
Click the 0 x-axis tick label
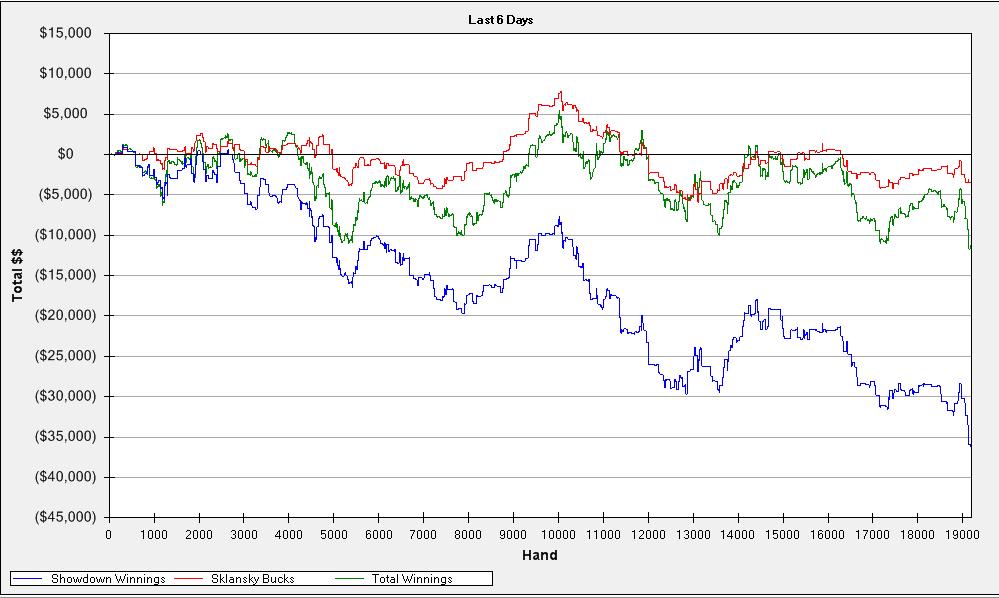[109, 534]
